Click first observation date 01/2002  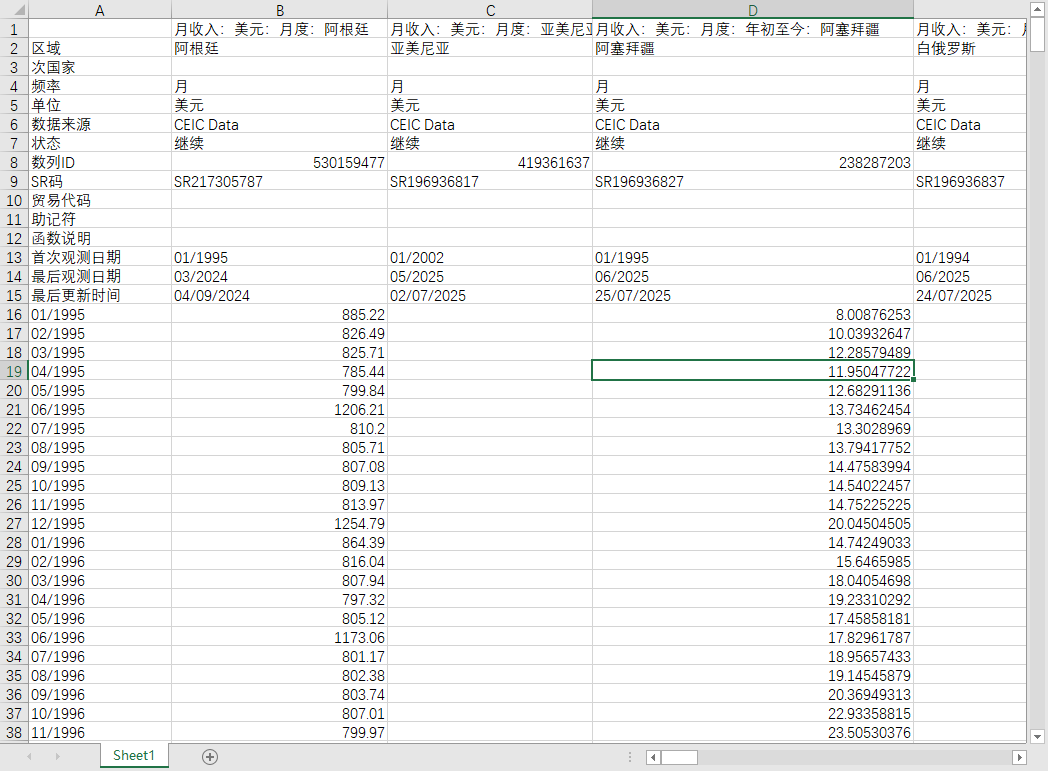(490, 257)
